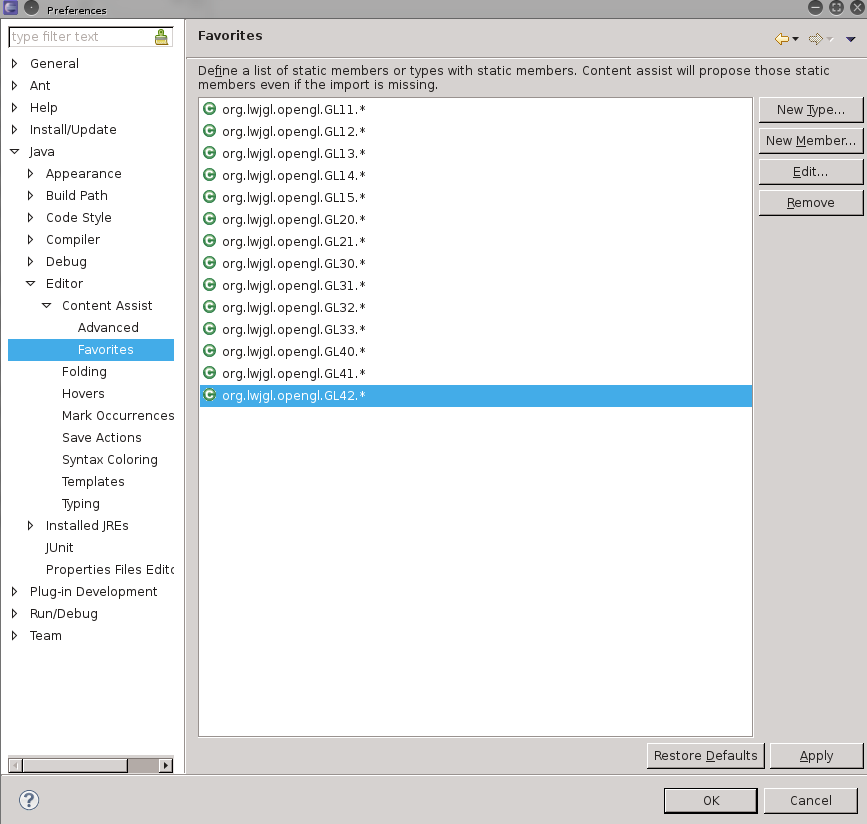
Task: Collapse the Java tree node
Action: (14, 152)
